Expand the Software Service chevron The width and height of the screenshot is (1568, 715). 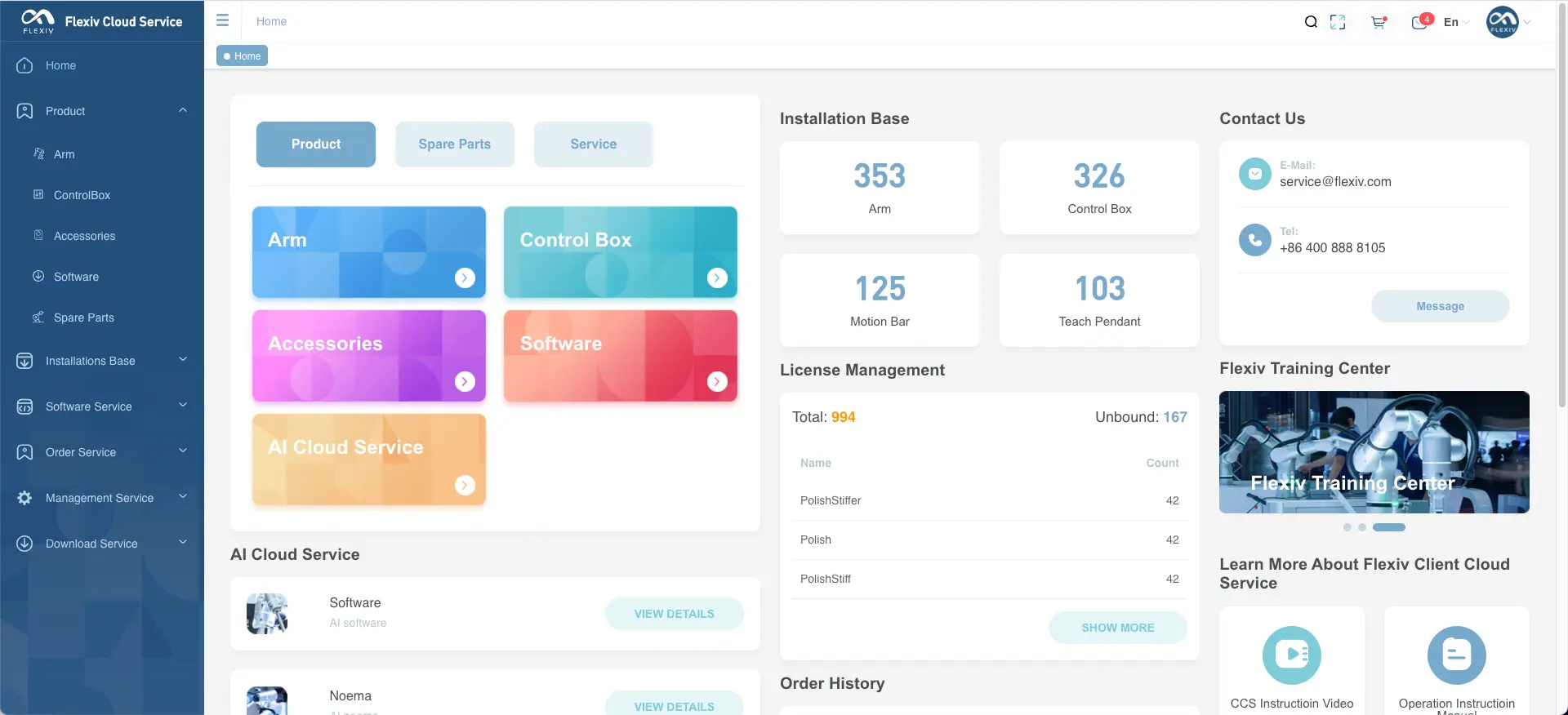point(183,405)
